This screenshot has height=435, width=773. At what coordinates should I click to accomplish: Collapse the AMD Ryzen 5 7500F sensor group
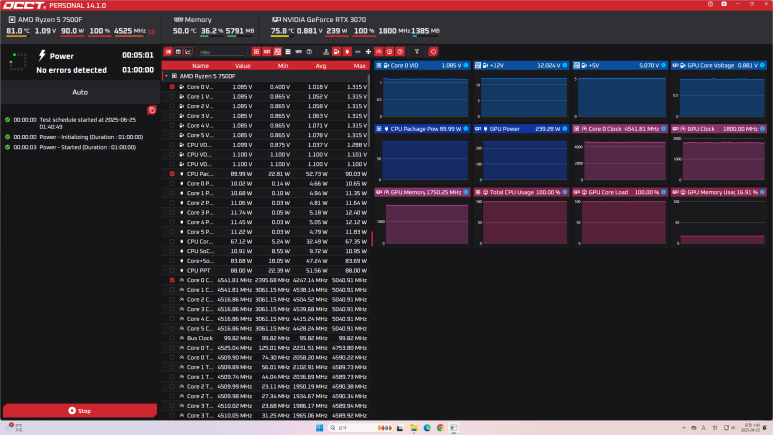(167, 76)
